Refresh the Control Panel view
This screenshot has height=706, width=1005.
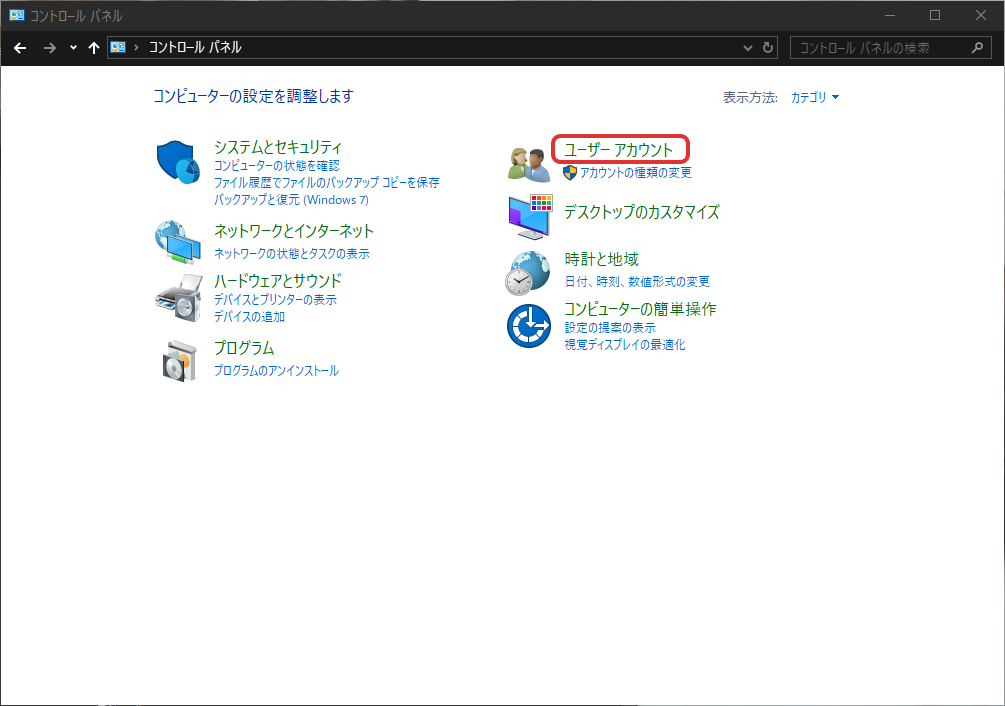(x=768, y=47)
